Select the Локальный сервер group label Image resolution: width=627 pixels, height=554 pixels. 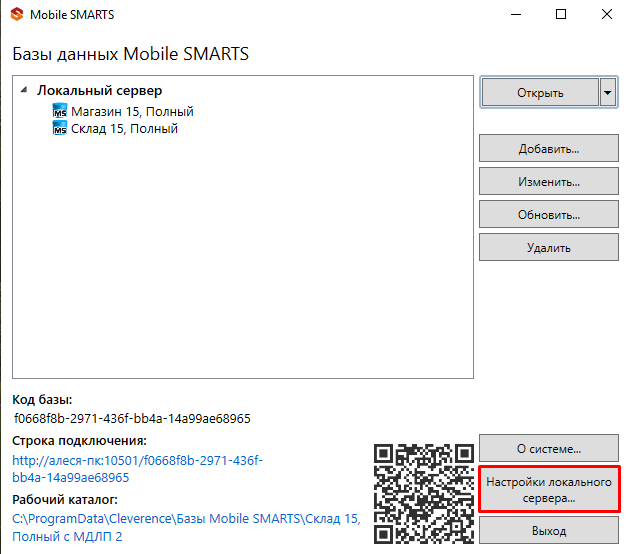pyautogui.click(x=100, y=90)
